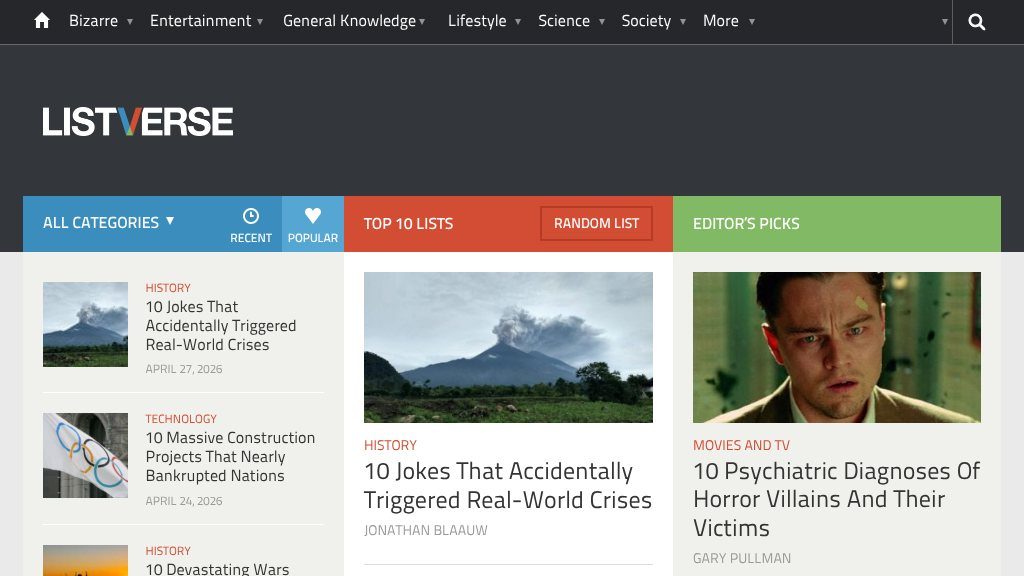Open sidebar link '10 Jokes That Accidentally Triggered'
The height and width of the screenshot is (576, 1024).
point(221,326)
